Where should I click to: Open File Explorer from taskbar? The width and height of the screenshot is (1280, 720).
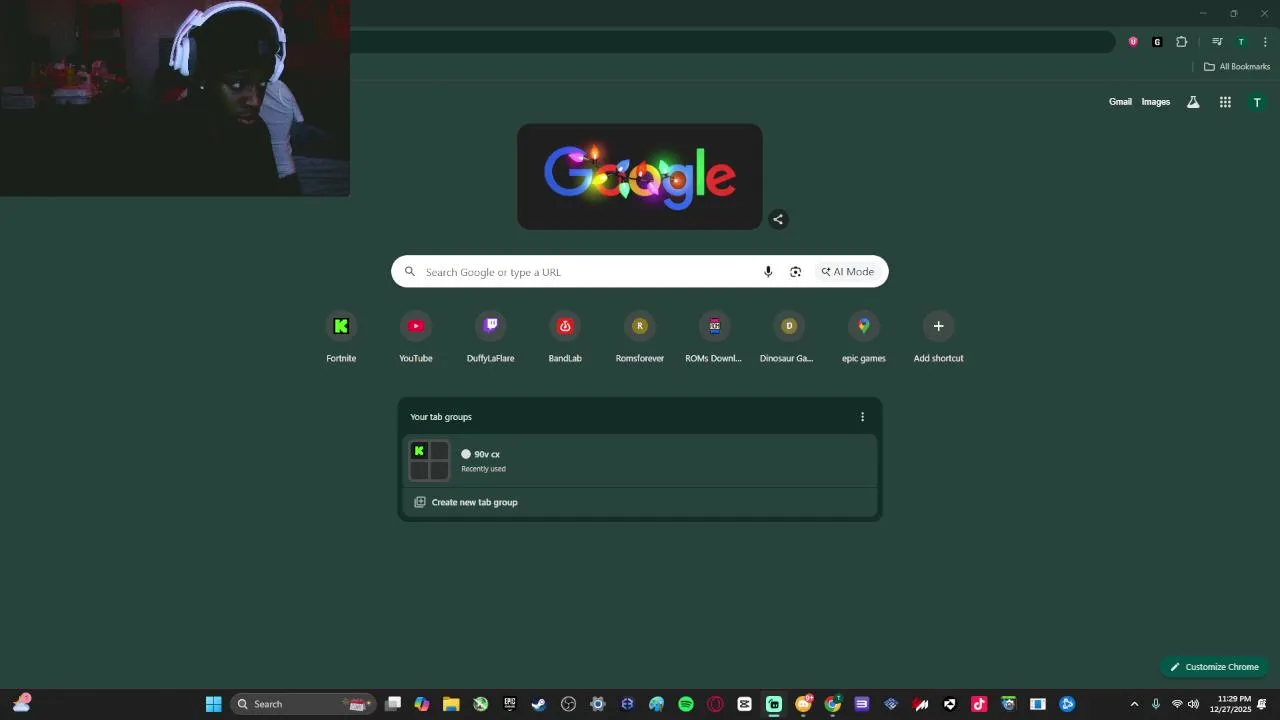coord(451,704)
